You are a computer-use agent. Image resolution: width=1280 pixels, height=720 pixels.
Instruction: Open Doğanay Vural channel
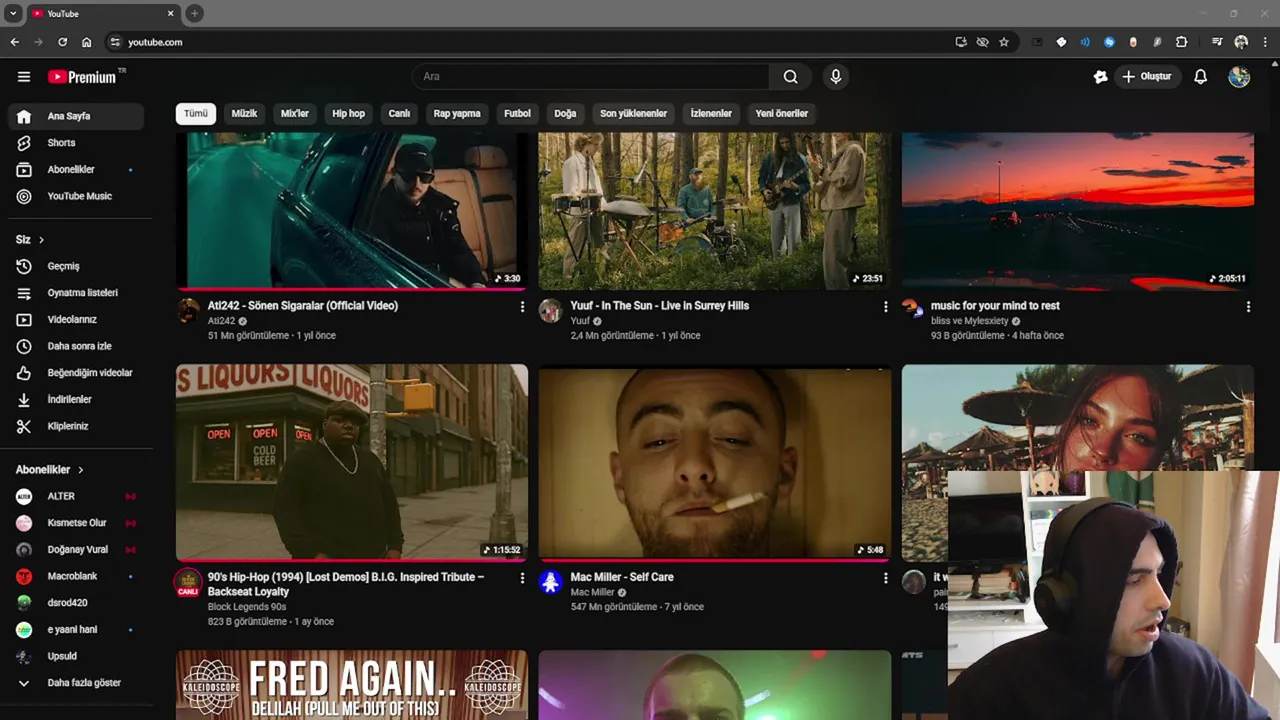coord(76,549)
